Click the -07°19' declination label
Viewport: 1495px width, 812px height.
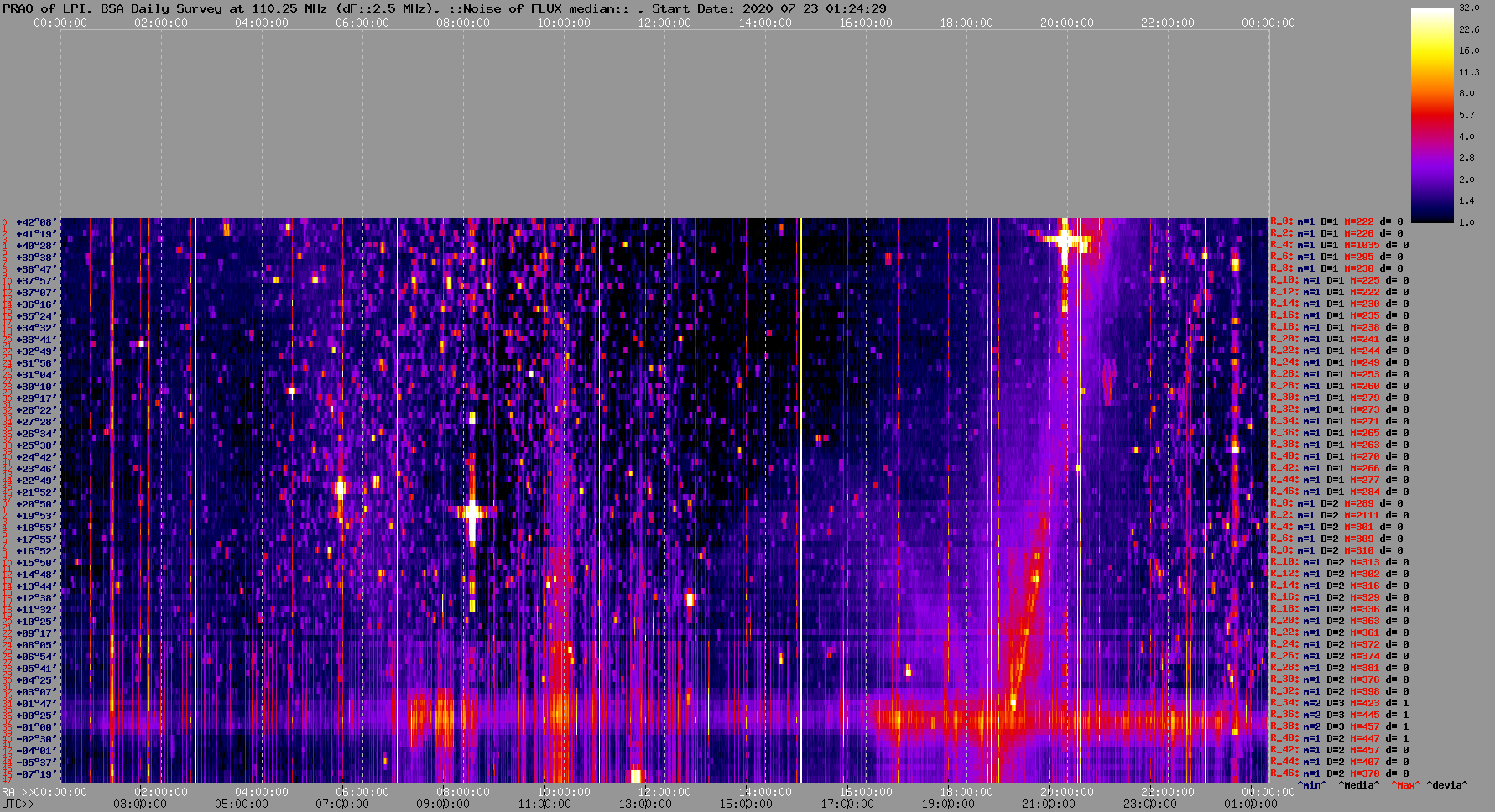pyautogui.click(x=37, y=774)
